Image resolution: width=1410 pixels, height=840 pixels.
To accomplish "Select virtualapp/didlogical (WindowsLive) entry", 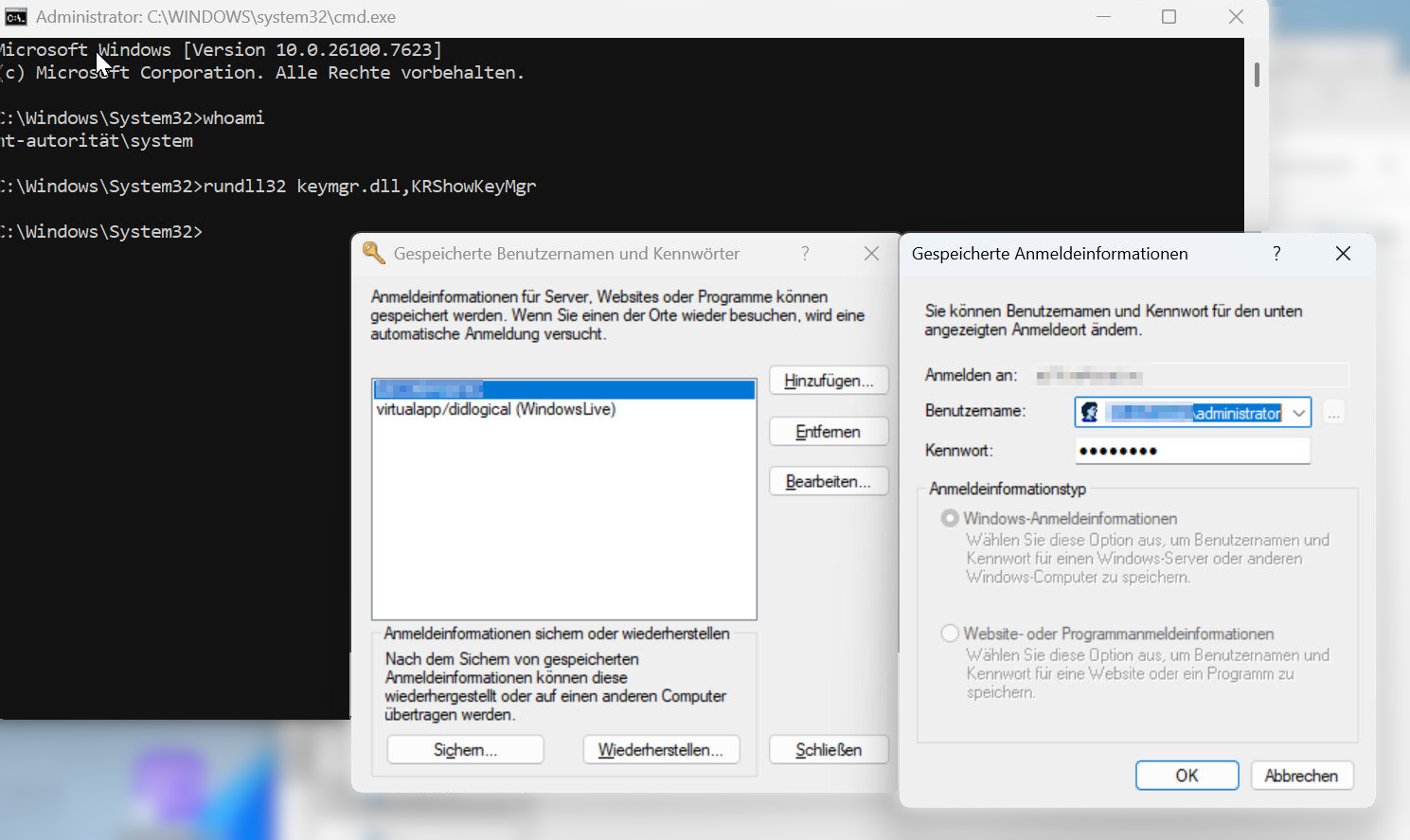I will point(495,409).
